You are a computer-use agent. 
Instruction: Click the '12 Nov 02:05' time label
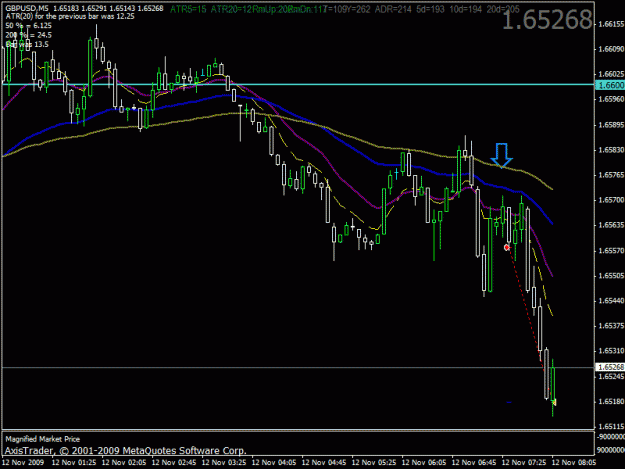click(x=124, y=463)
